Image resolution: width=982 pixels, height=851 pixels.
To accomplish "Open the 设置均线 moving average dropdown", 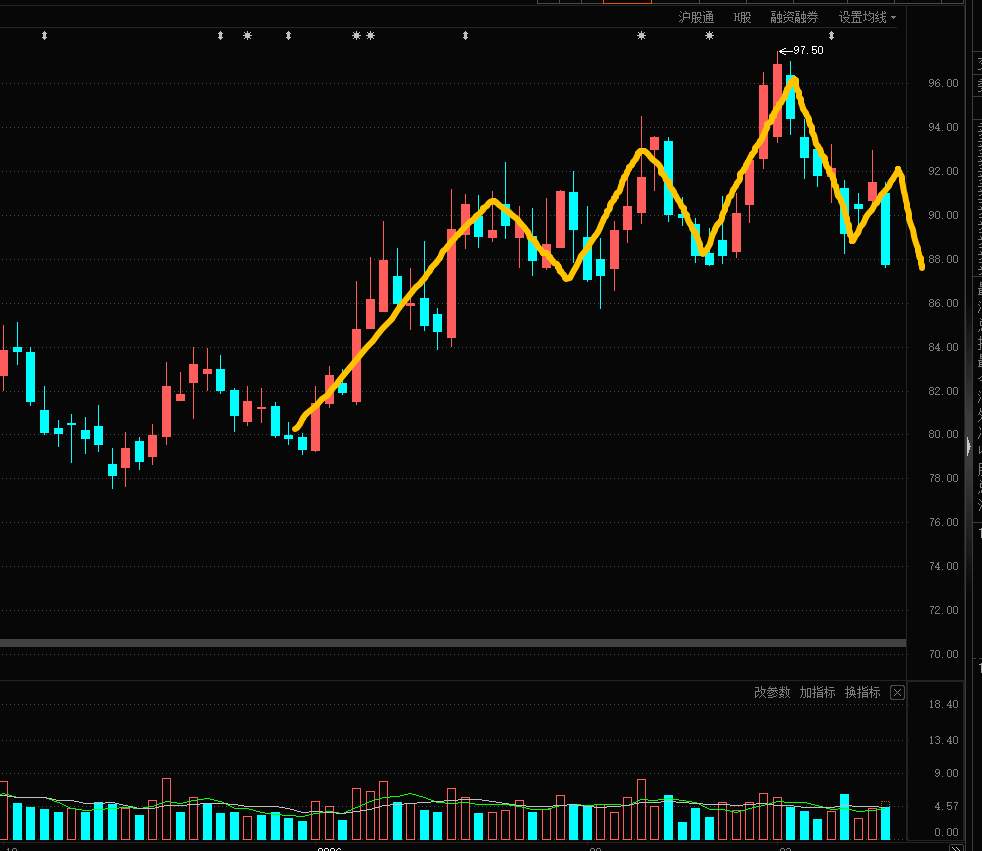I will point(866,17).
